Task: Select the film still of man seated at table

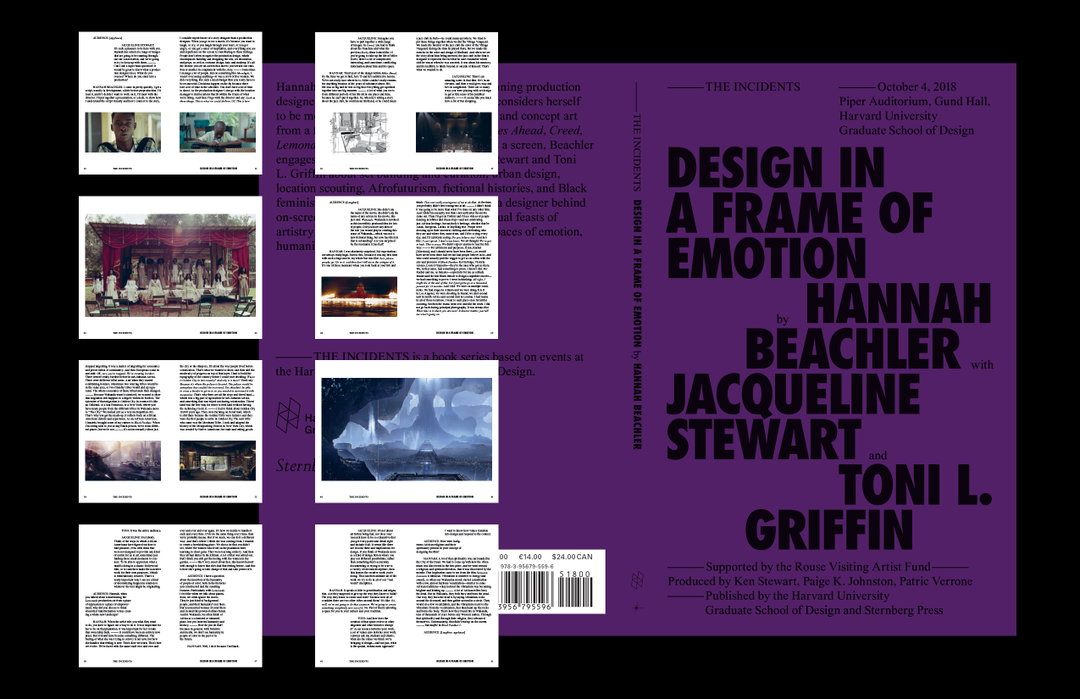Action: click(x=217, y=132)
